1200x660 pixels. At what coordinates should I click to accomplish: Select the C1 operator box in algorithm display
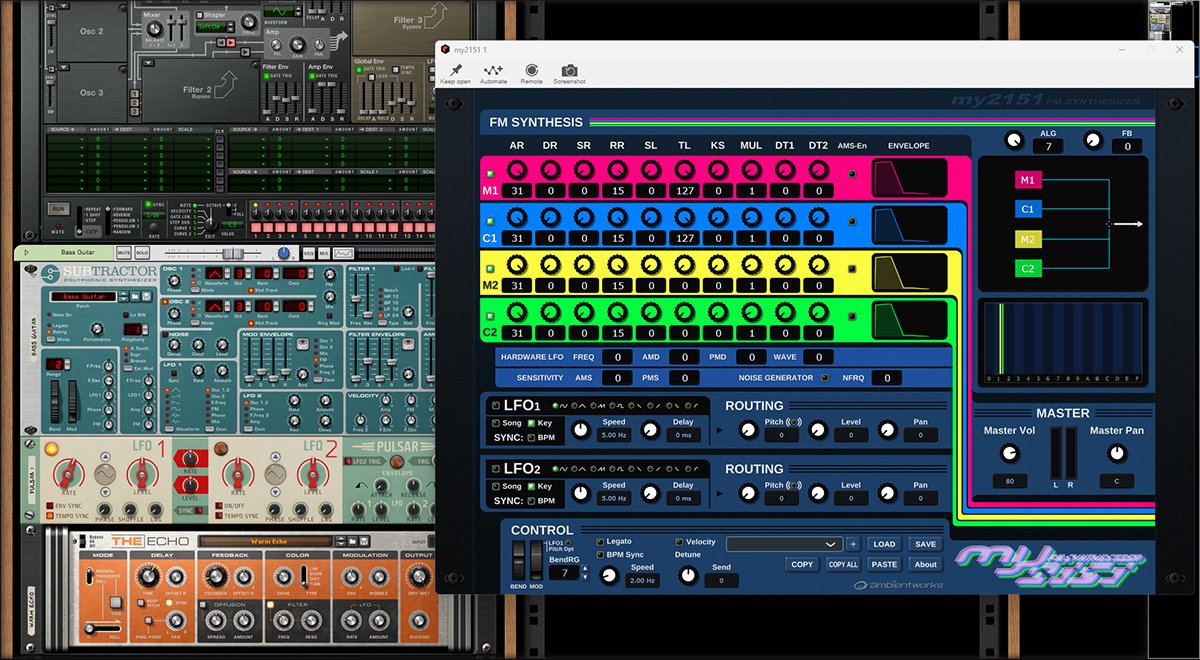coord(1029,209)
